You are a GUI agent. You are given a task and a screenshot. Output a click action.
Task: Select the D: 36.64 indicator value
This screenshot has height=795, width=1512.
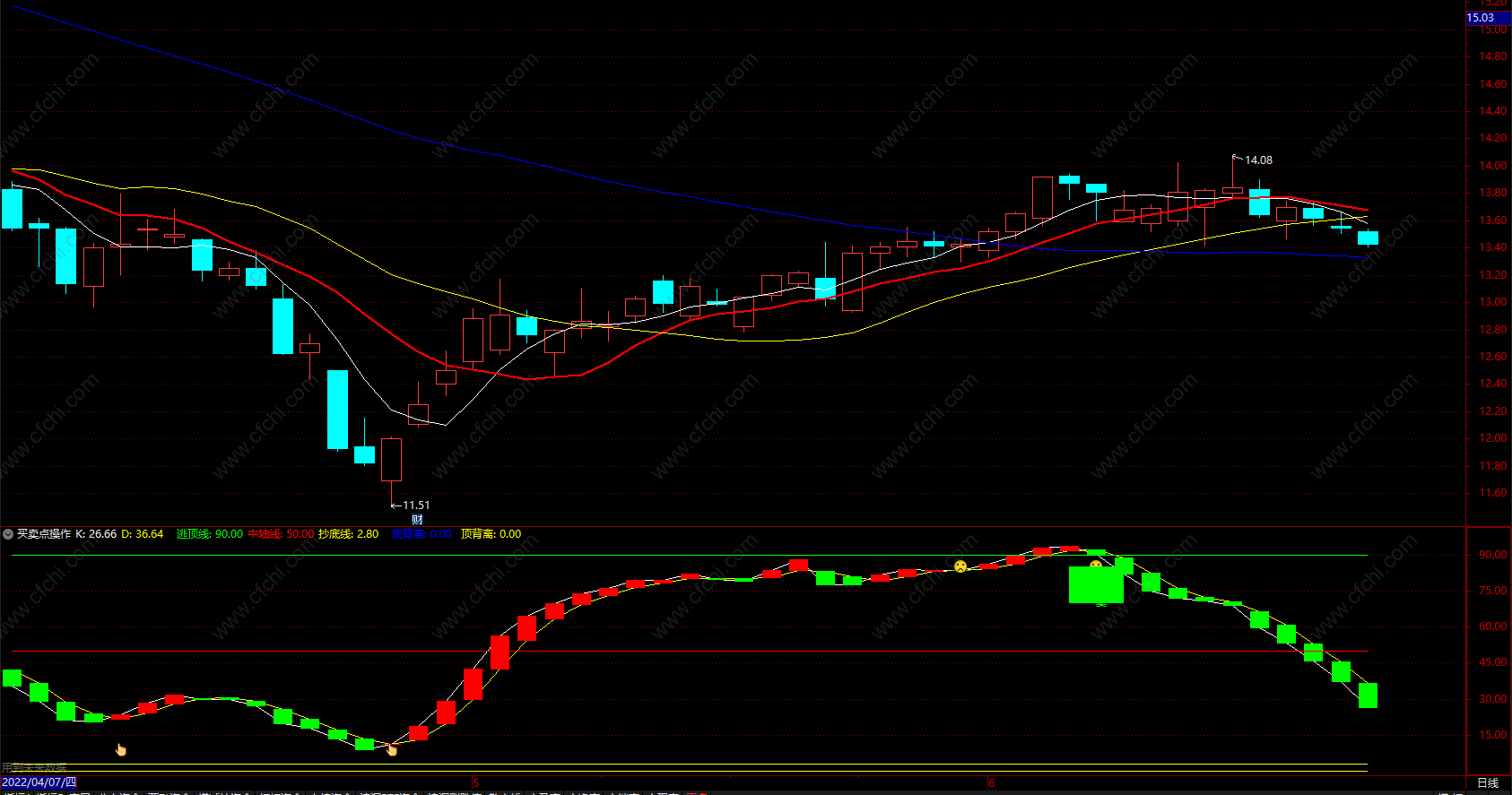[143, 534]
